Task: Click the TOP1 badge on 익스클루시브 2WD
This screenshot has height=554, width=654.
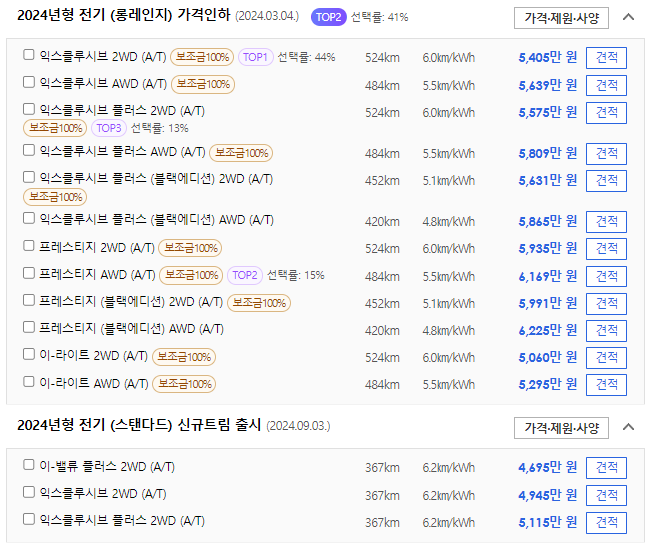Action: click(255, 57)
